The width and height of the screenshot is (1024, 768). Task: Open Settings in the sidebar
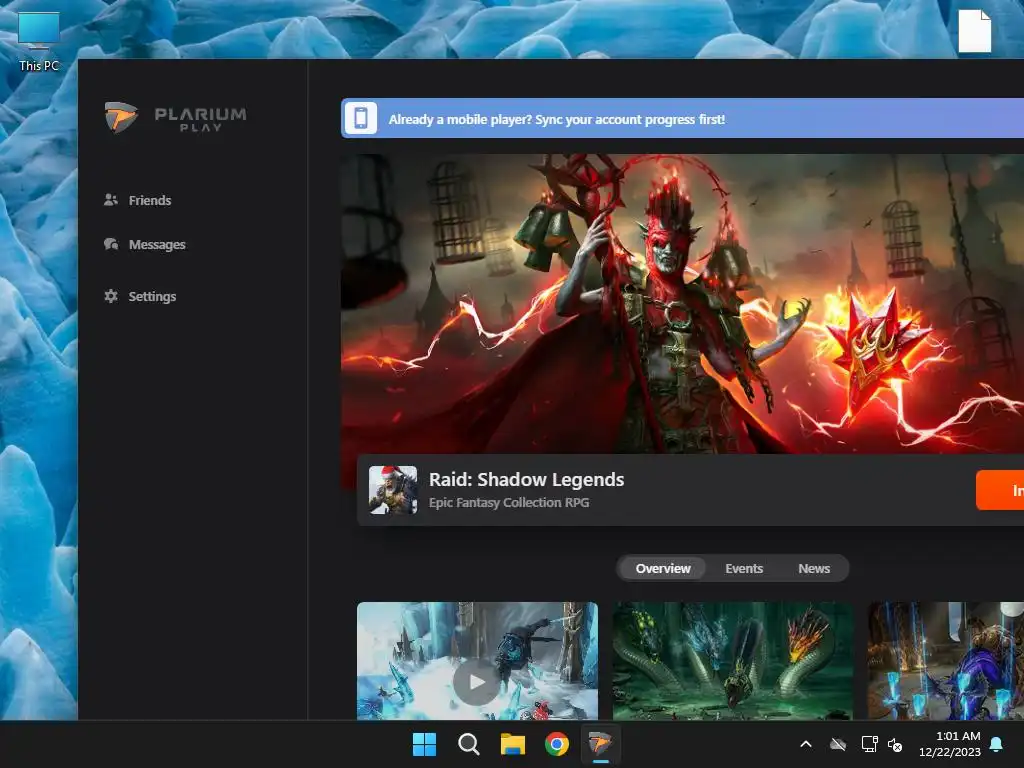[x=140, y=296]
